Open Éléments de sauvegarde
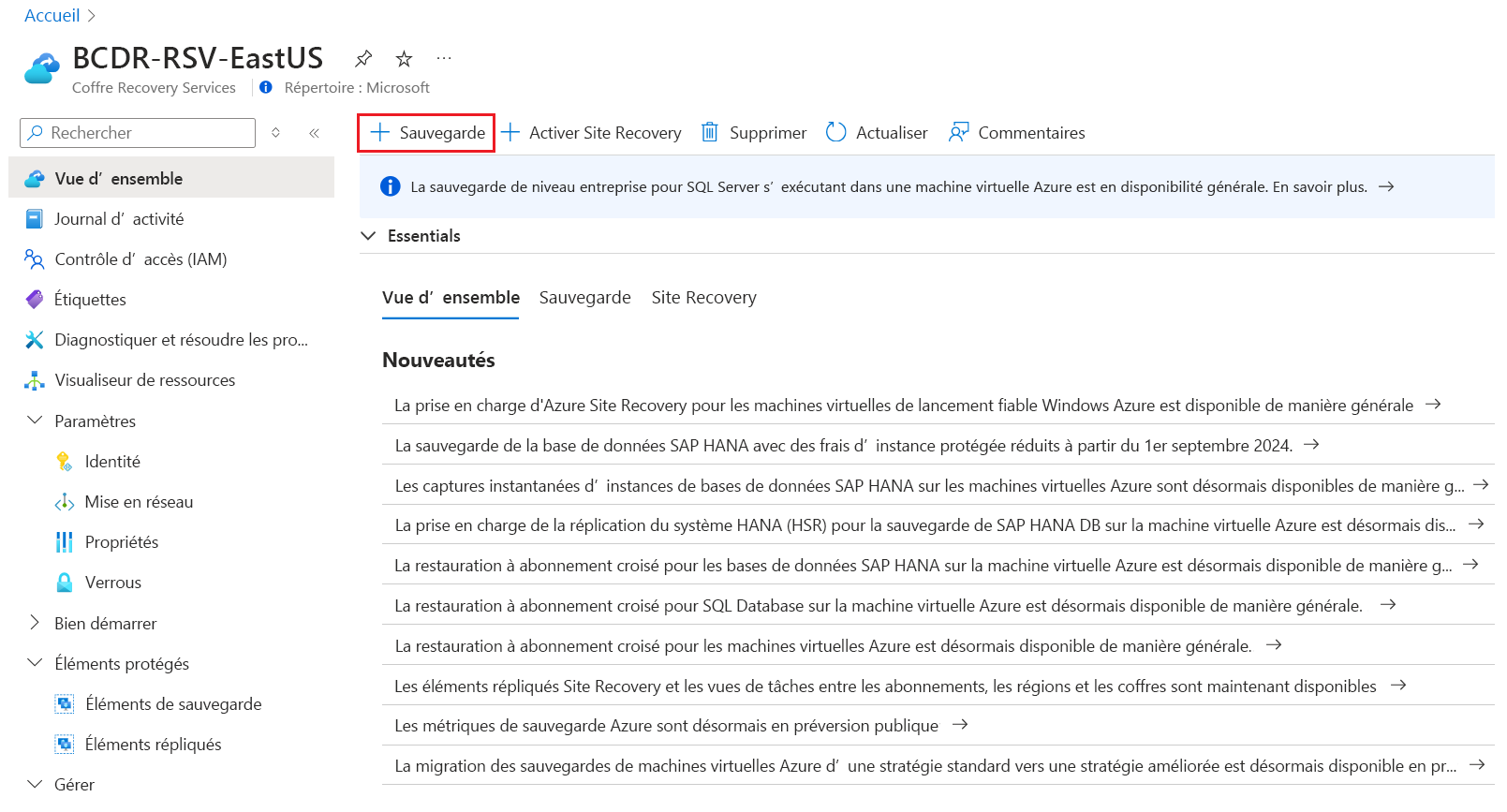1507x812 pixels. point(171,703)
